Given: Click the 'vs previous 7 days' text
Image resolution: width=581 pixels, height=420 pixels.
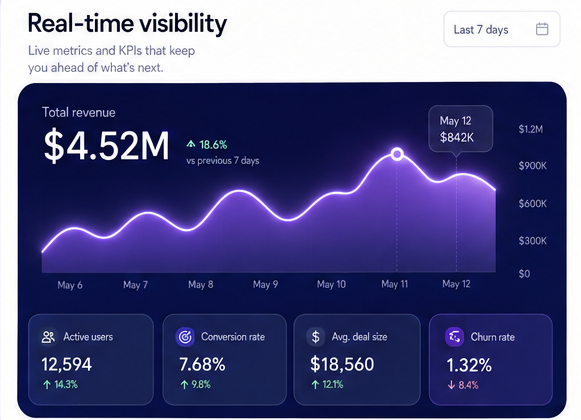Looking at the screenshot, I should pyautogui.click(x=223, y=161).
